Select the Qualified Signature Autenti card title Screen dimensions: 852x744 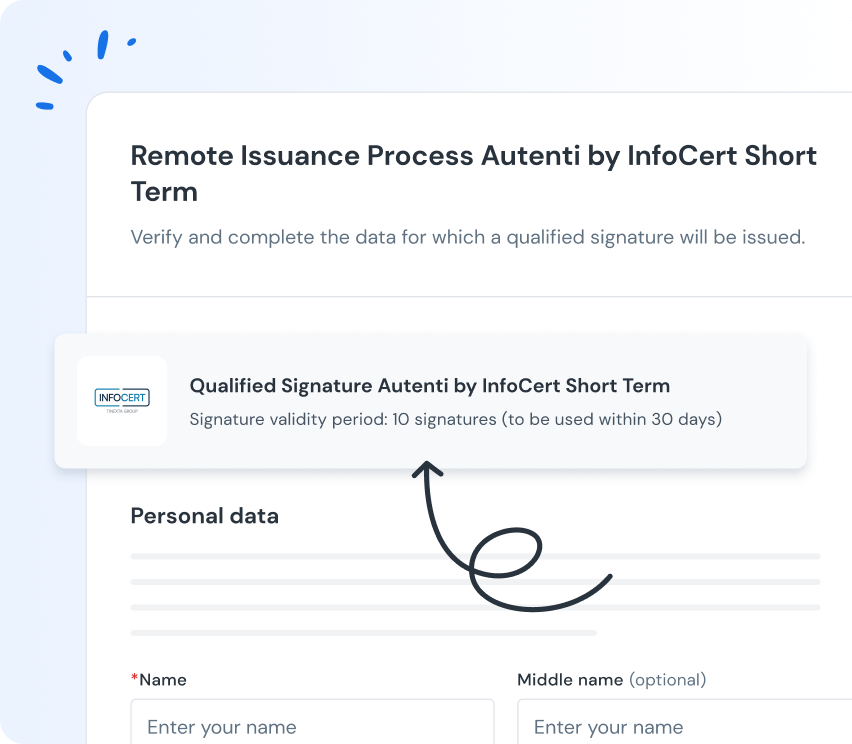[x=429, y=385]
